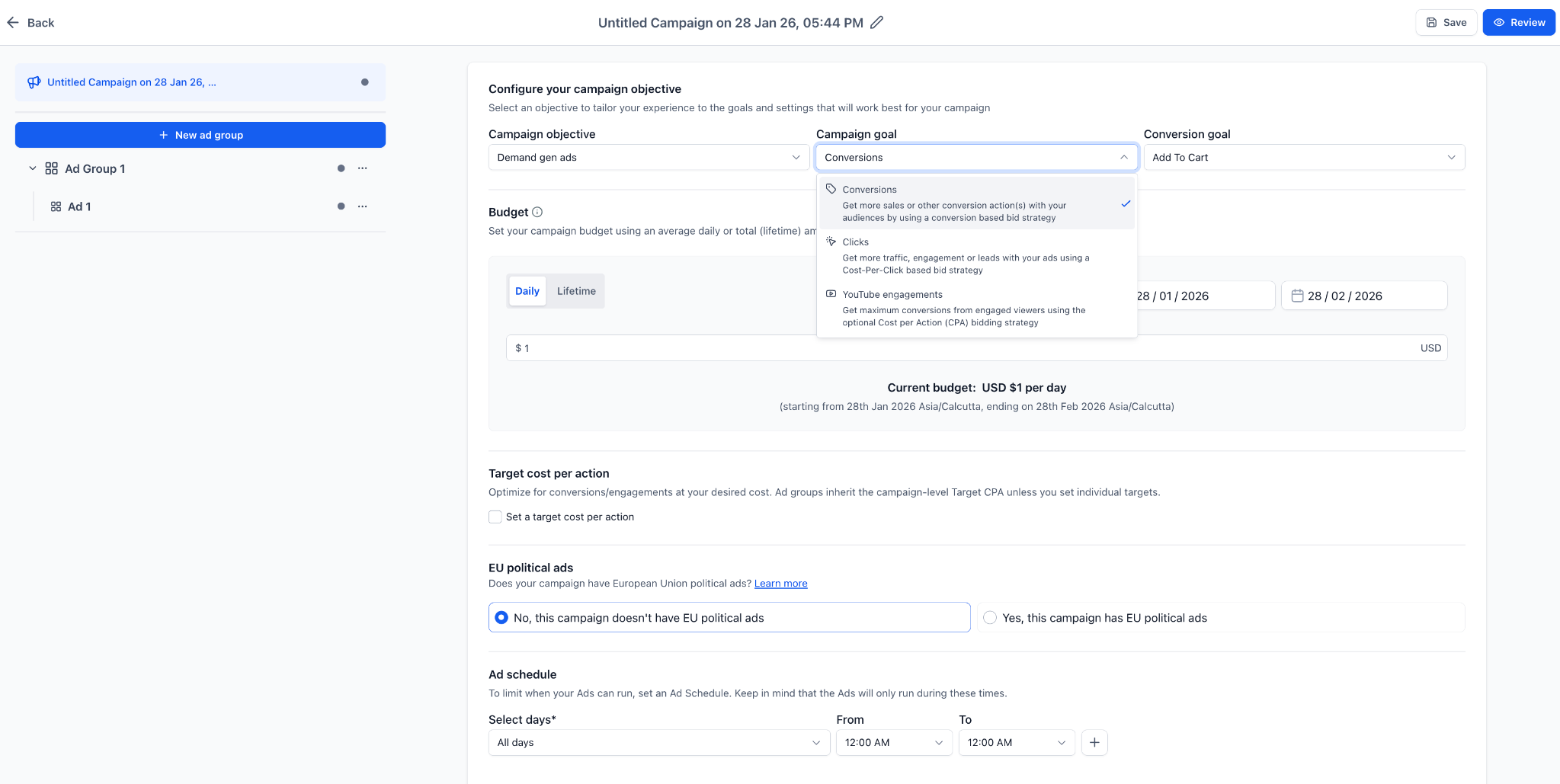Click the megaphone campaign icon in sidebar
The height and width of the screenshot is (784, 1560).
(34, 82)
